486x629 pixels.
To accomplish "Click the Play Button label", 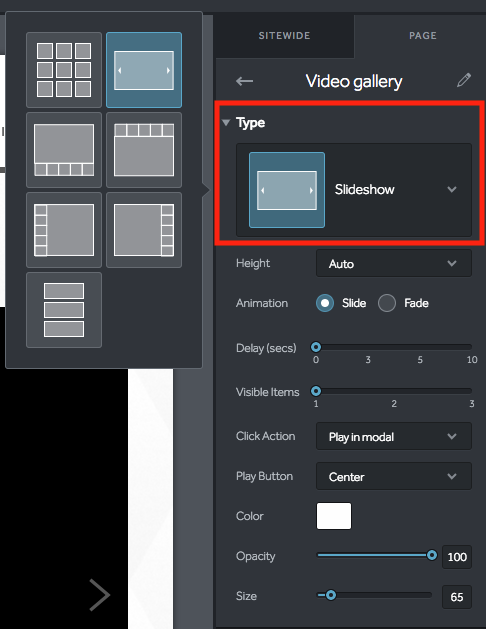I will point(264,476).
